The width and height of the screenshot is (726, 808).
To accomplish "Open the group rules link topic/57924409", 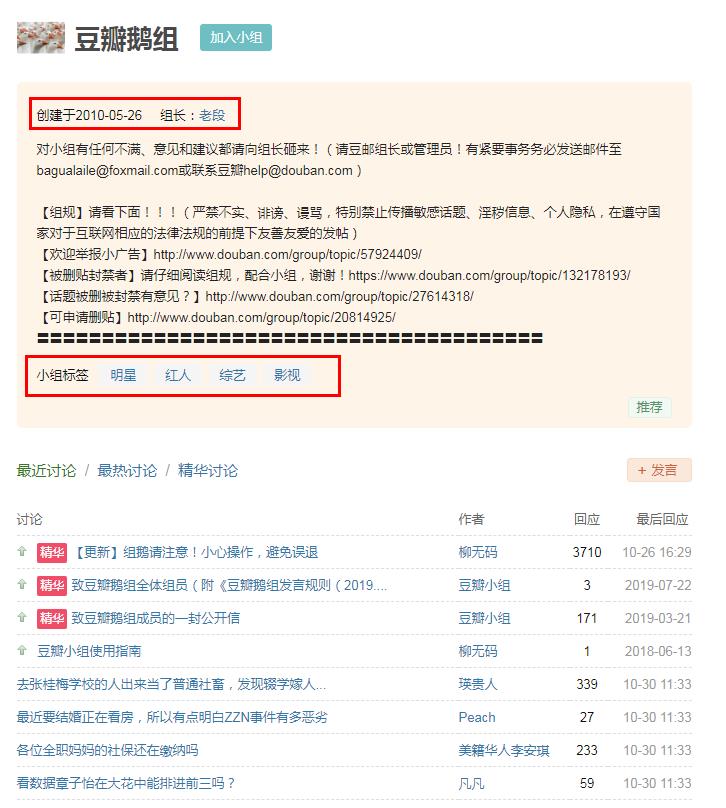I will pyautogui.click(x=287, y=254).
